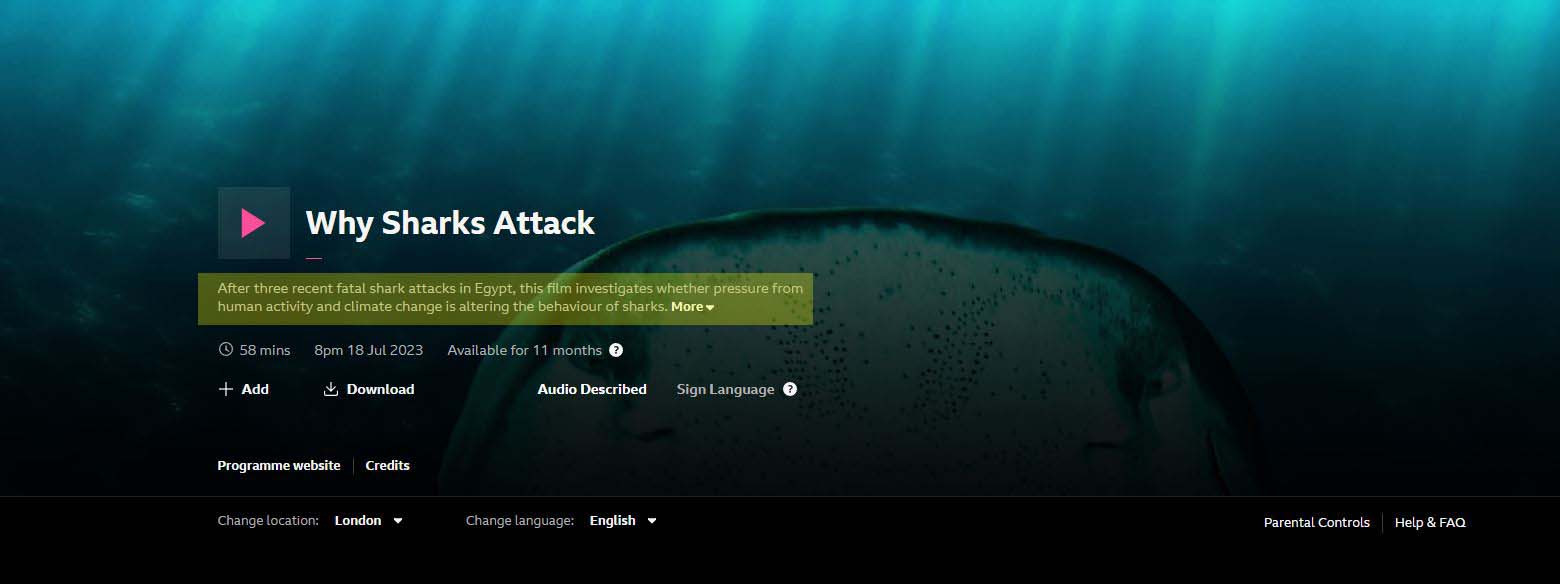This screenshot has width=1560, height=584.
Task: Click the Why Sharks Attack title
Action: tap(450, 223)
